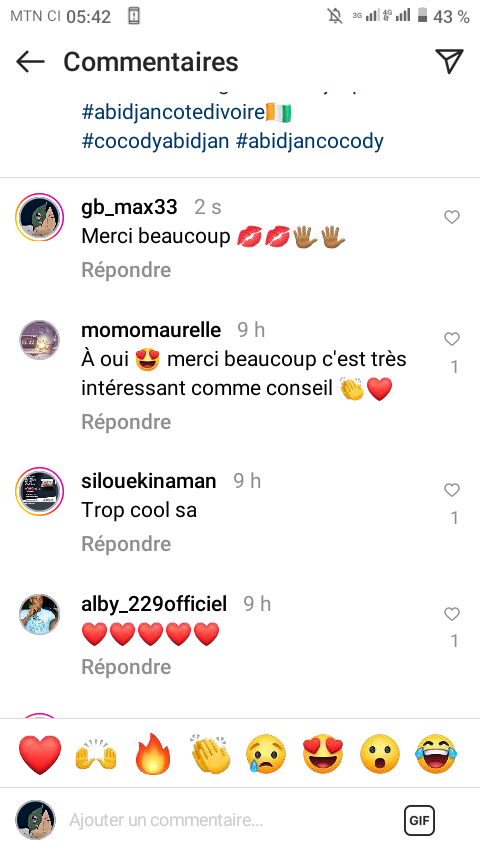Screen dimensions: 480x854
Task: Open the #cocodyabidjan hashtag
Action: click(x=155, y=141)
